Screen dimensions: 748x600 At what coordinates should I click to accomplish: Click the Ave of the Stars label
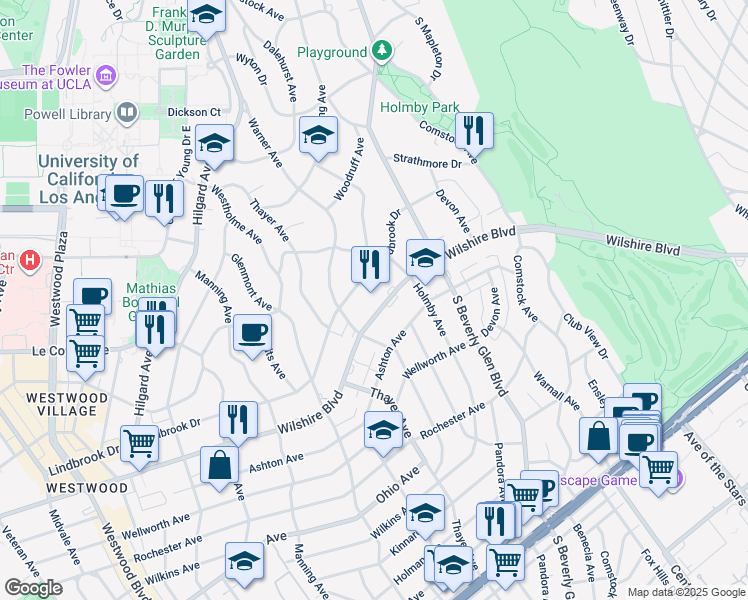(x=716, y=468)
